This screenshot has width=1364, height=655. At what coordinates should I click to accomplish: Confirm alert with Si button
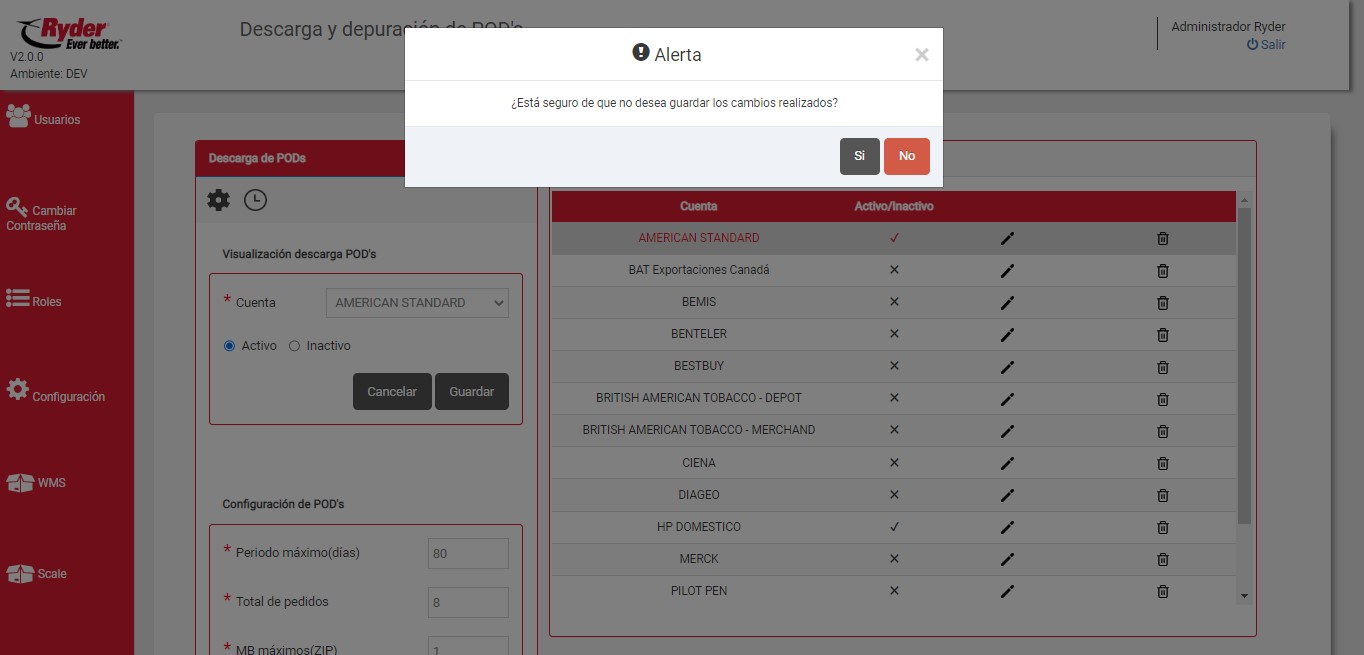pyautogui.click(x=859, y=156)
